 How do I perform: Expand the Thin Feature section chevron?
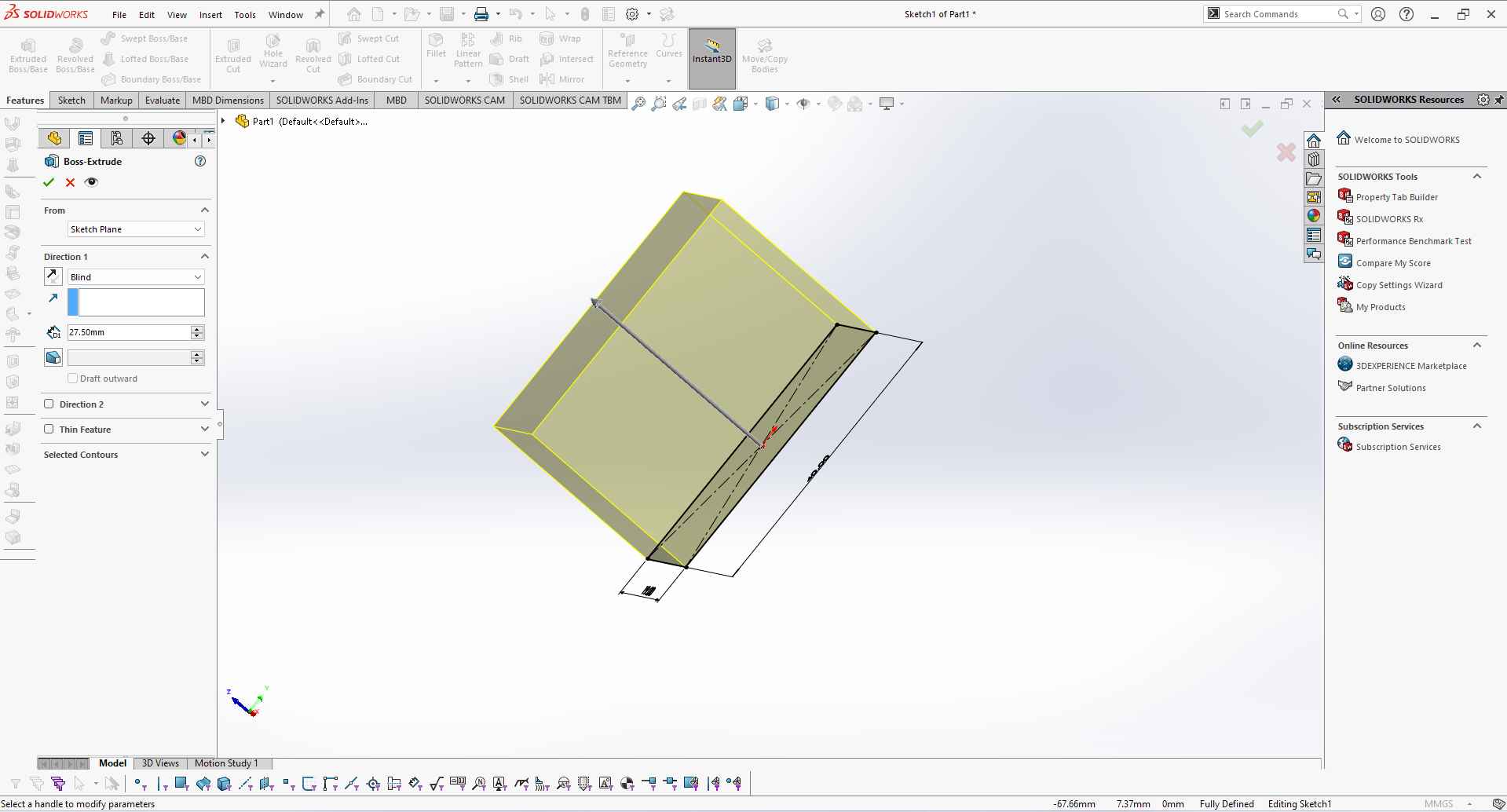(x=205, y=429)
